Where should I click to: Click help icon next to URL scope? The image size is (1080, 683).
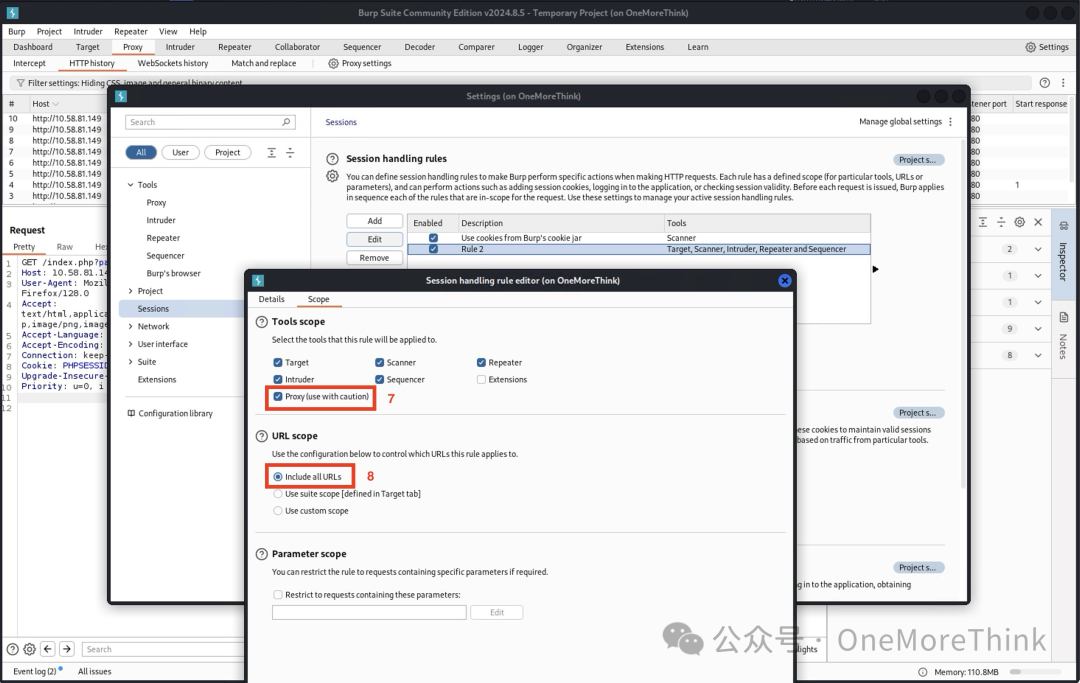pyautogui.click(x=262, y=436)
